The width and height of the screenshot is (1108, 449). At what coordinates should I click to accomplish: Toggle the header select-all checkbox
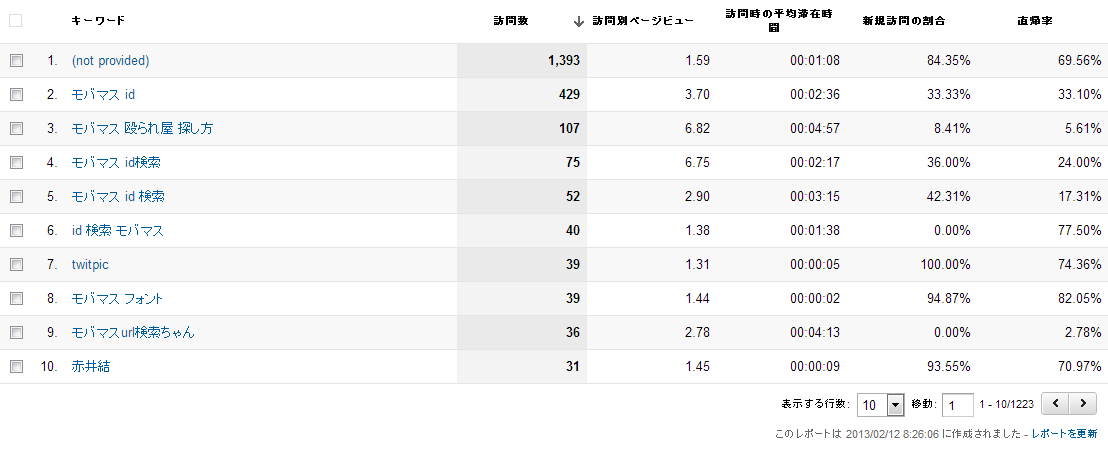tap(16, 21)
